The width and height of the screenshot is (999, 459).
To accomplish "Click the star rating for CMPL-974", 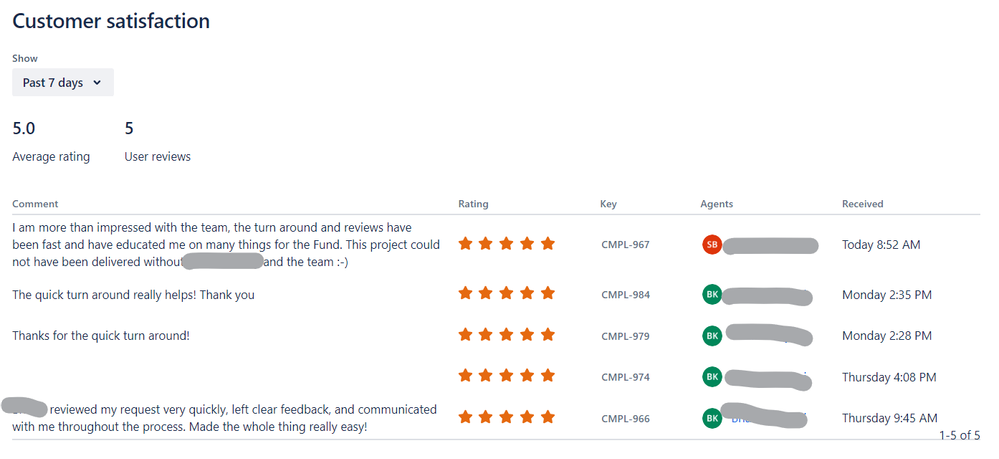I will (x=507, y=375).
